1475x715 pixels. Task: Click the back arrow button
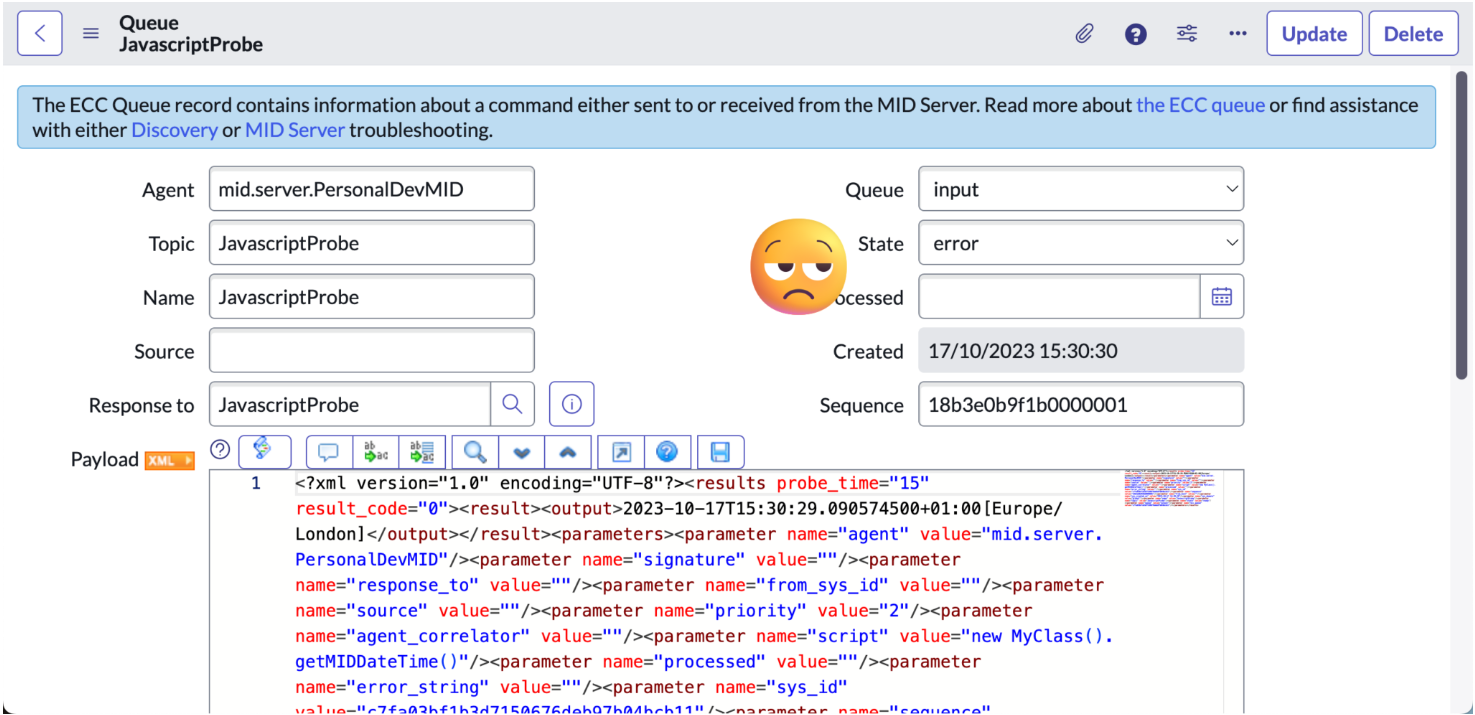[40, 33]
